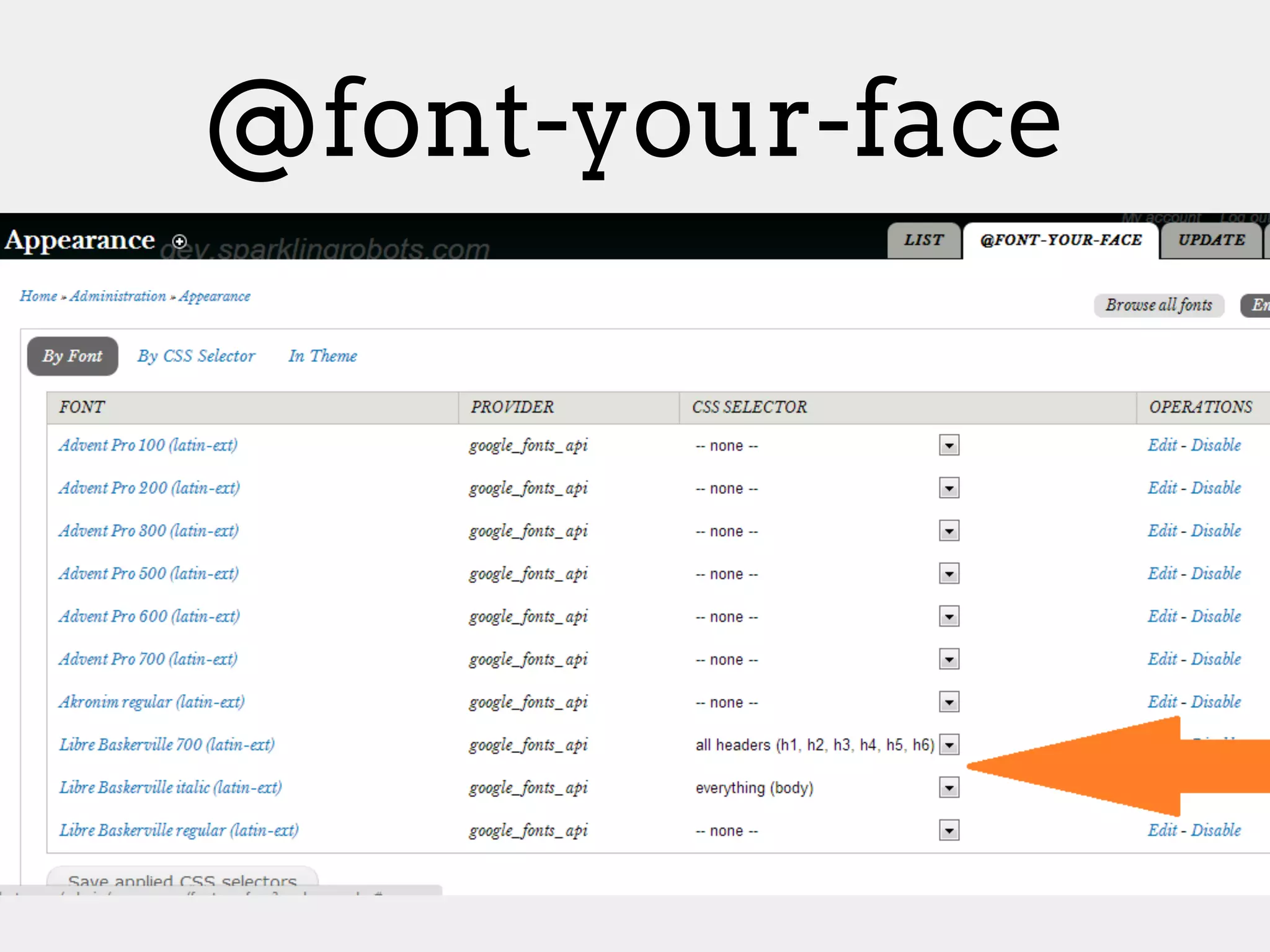Click Edit for Advent Pro 600
Screen dimensions: 1270x952
(1162, 616)
